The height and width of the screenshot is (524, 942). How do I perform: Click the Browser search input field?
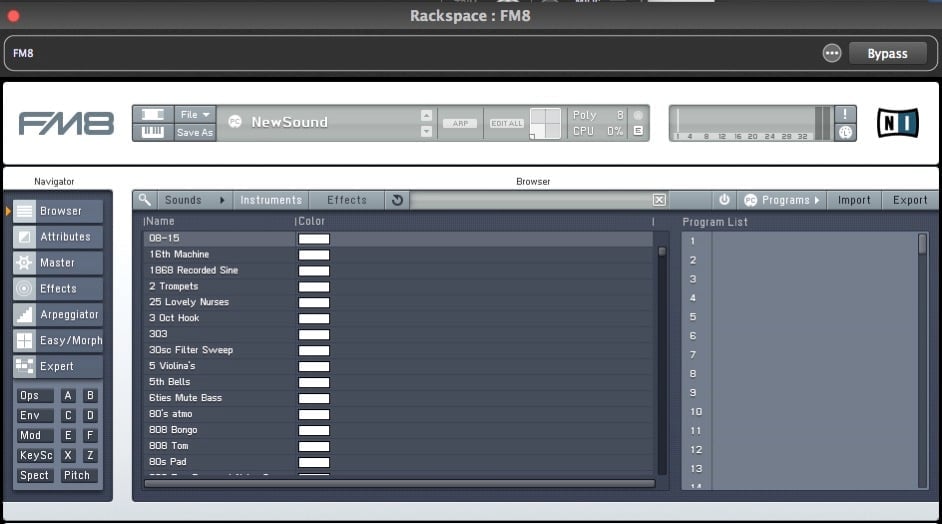531,200
